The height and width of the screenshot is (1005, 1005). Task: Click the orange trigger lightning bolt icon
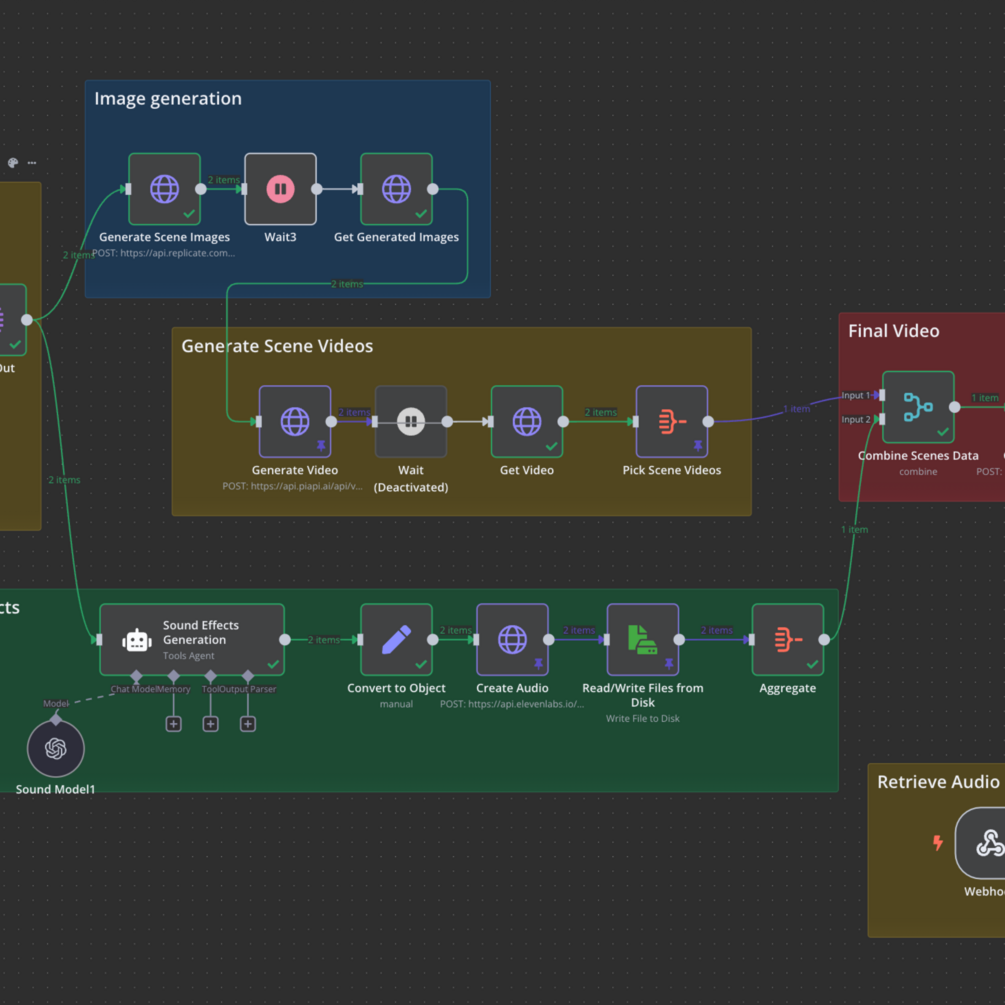coord(938,842)
